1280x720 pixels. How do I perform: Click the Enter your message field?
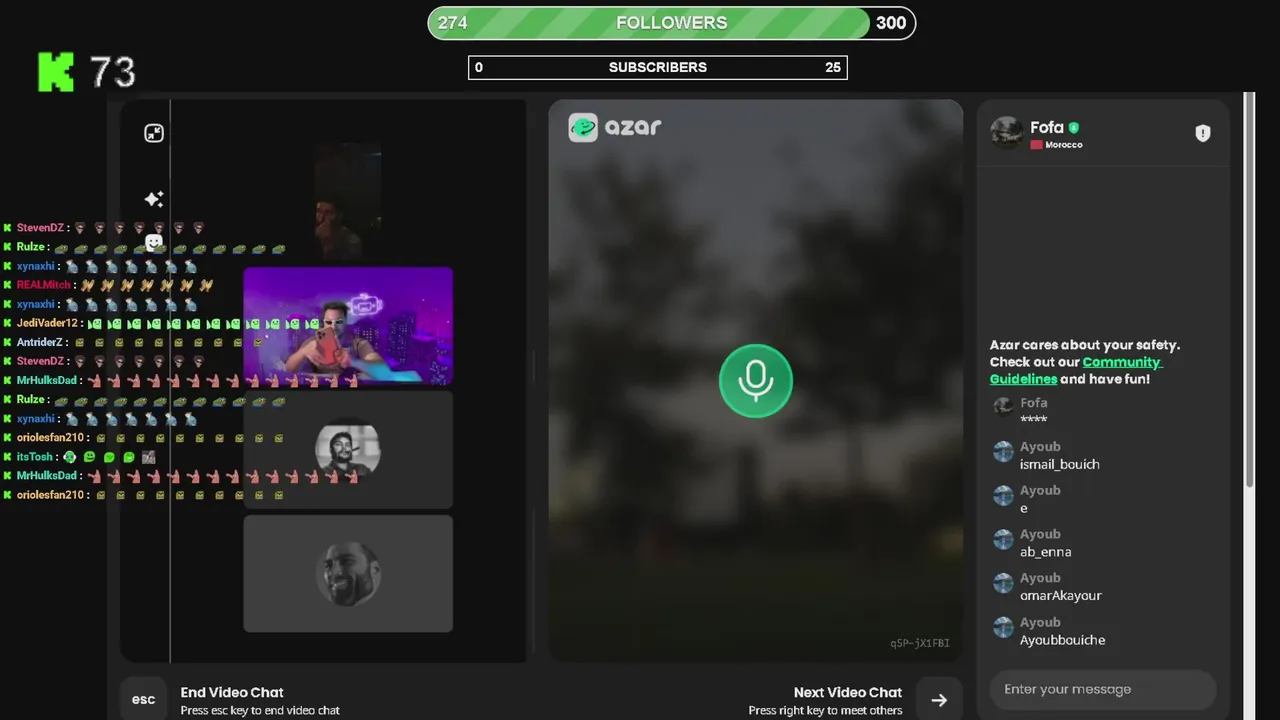(x=1103, y=689)
